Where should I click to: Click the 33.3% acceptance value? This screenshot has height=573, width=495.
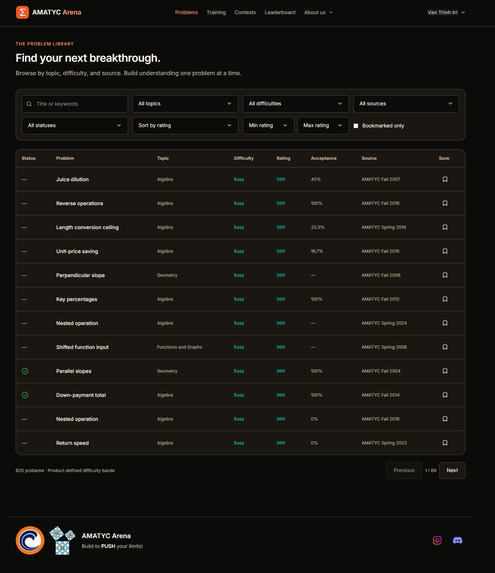pyautogui.click(x=317, y=227)
